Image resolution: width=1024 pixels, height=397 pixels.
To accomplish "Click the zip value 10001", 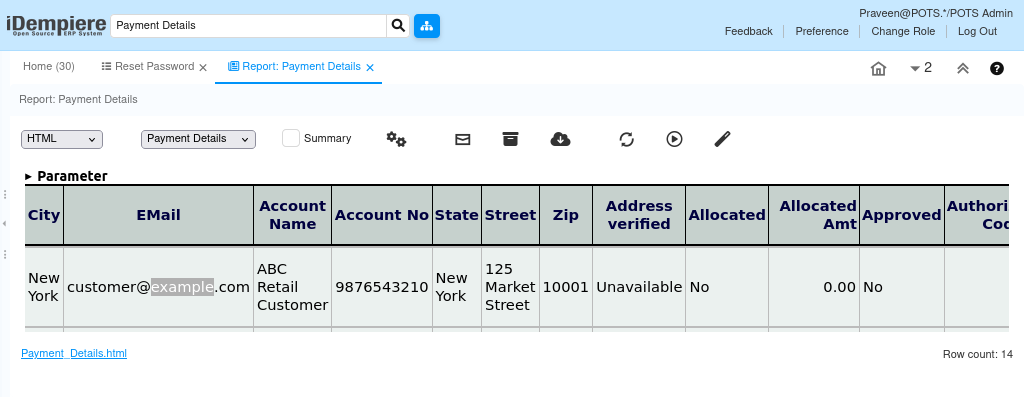I will coord(566,287).
